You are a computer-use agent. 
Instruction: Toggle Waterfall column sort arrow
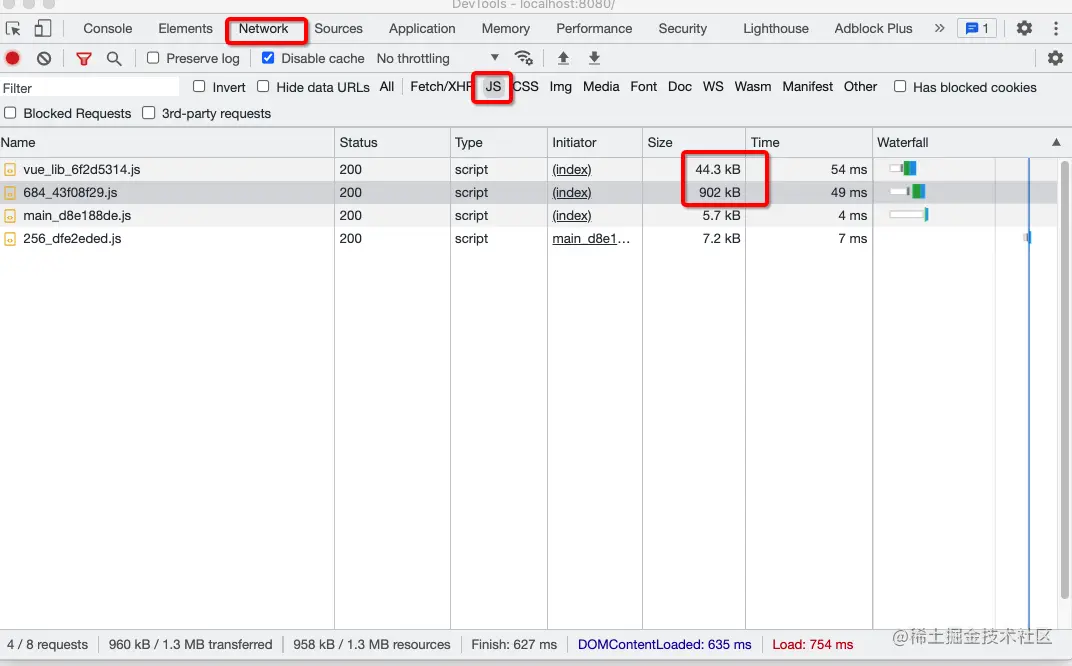(1056, 142)
